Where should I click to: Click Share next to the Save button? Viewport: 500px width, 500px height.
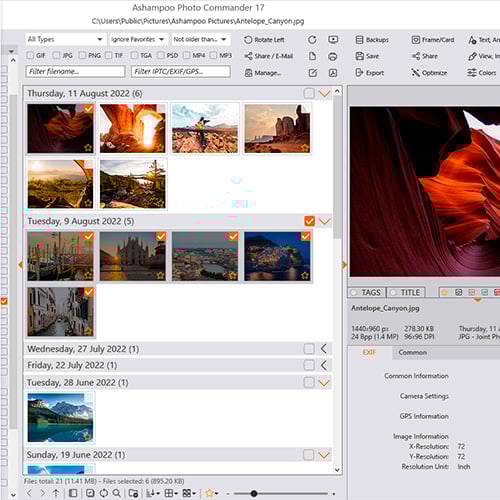coord(424,56)
